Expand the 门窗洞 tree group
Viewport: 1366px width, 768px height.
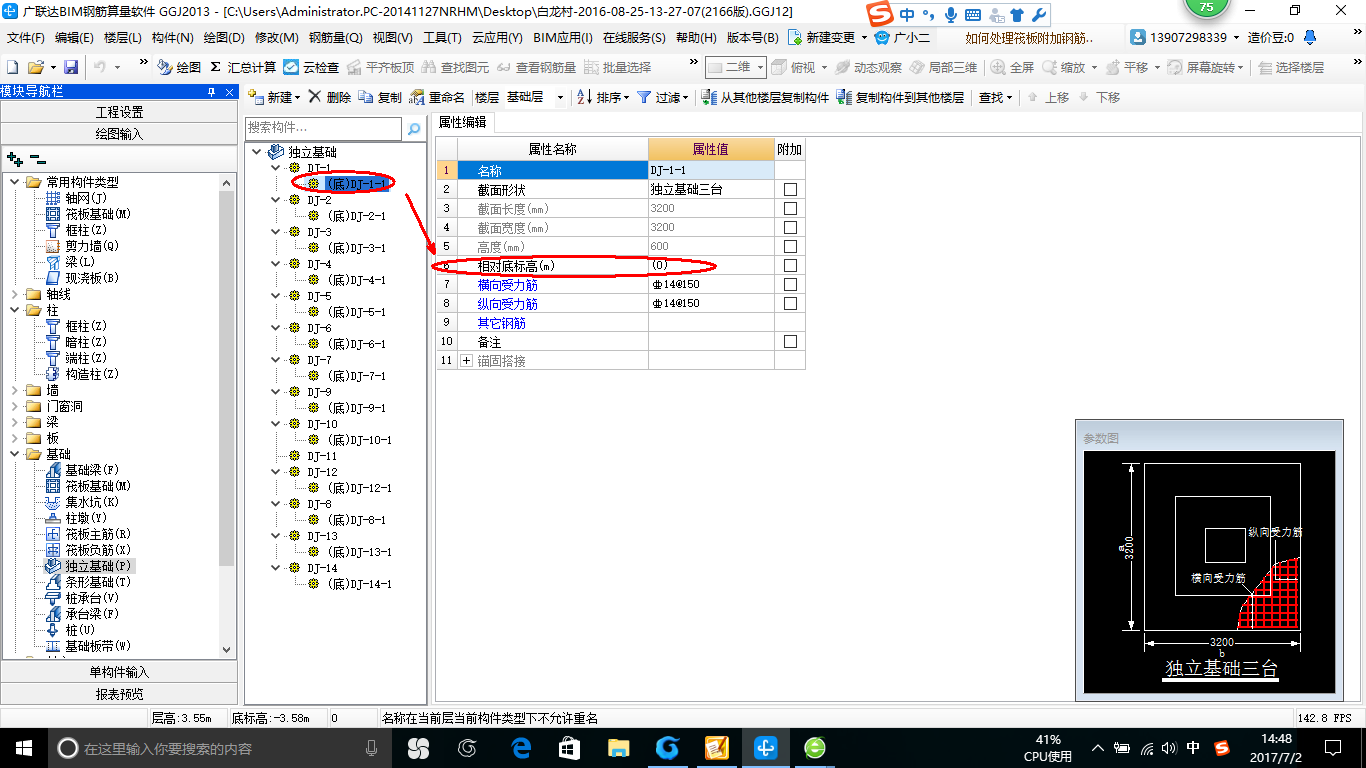[x=14, y=406]
